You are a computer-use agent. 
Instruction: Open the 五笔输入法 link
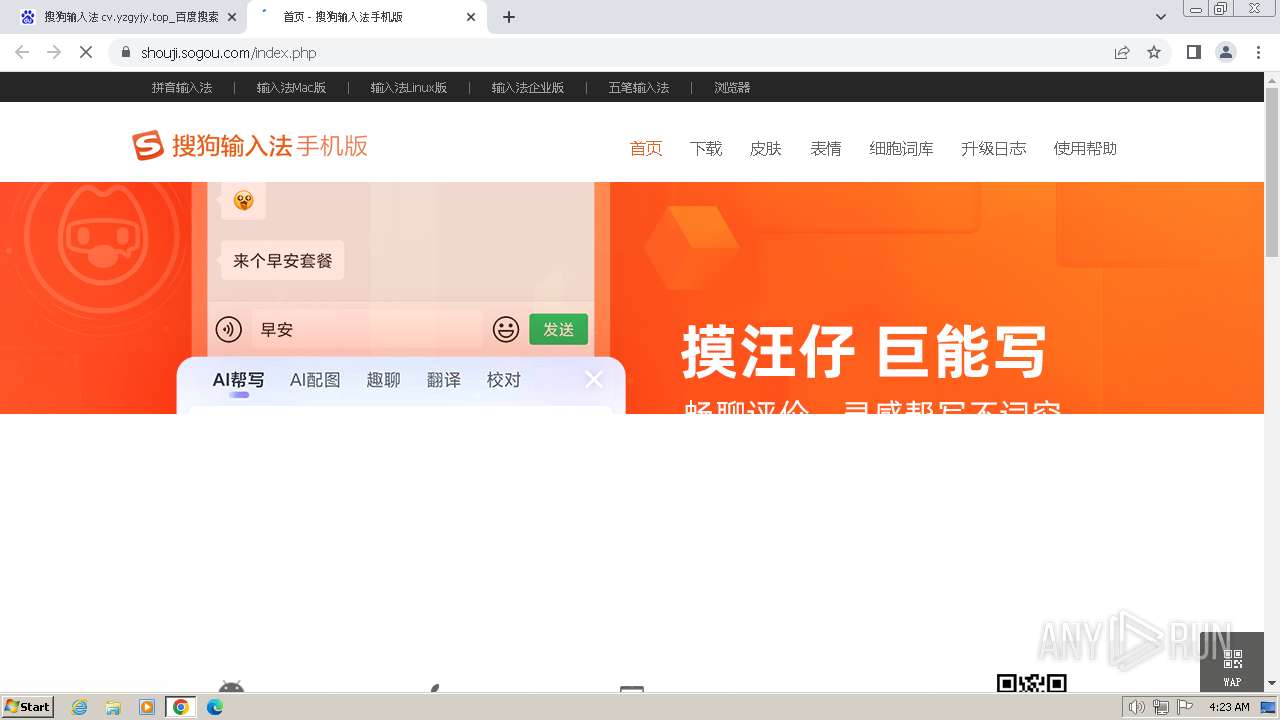coord(638,88)
